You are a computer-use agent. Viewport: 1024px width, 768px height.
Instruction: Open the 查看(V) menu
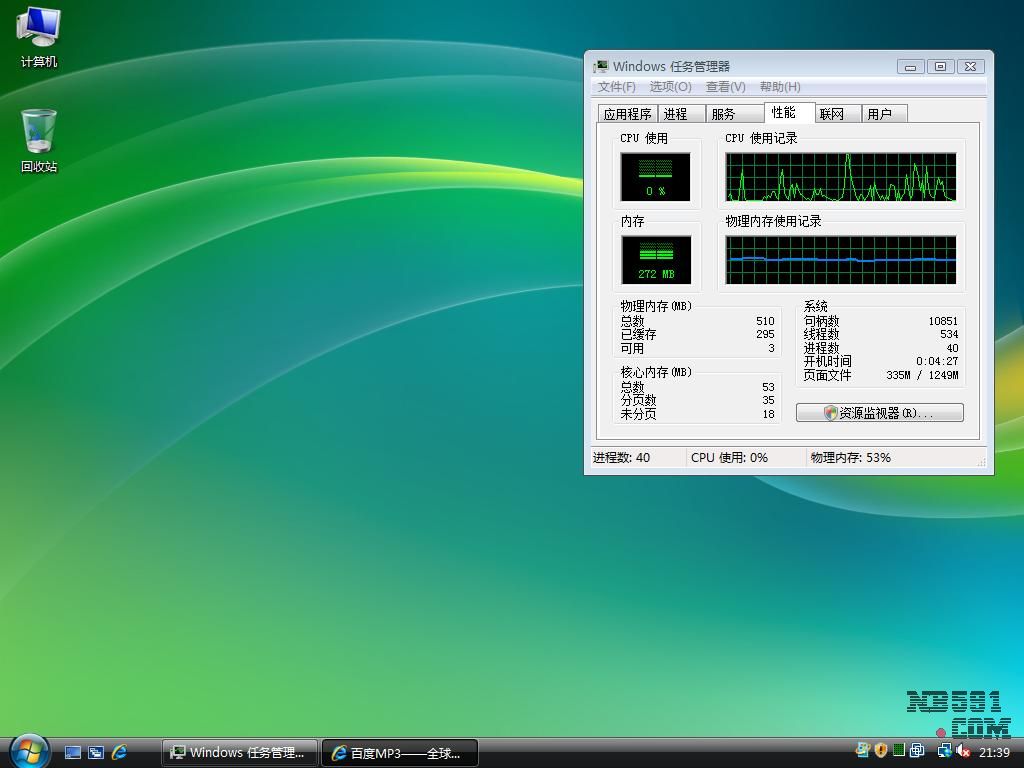[725, 87]
